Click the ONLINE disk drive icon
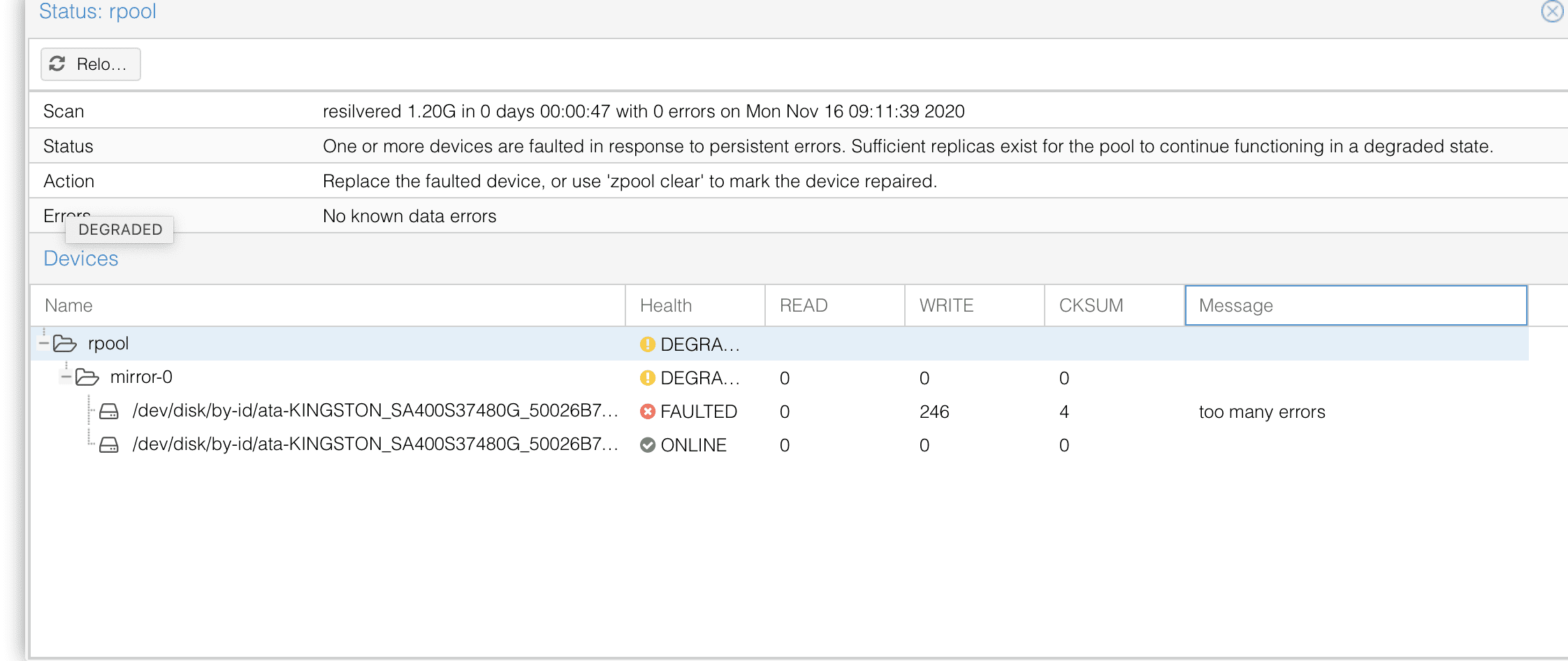1568x661 pixels. [x=109, y=444]
